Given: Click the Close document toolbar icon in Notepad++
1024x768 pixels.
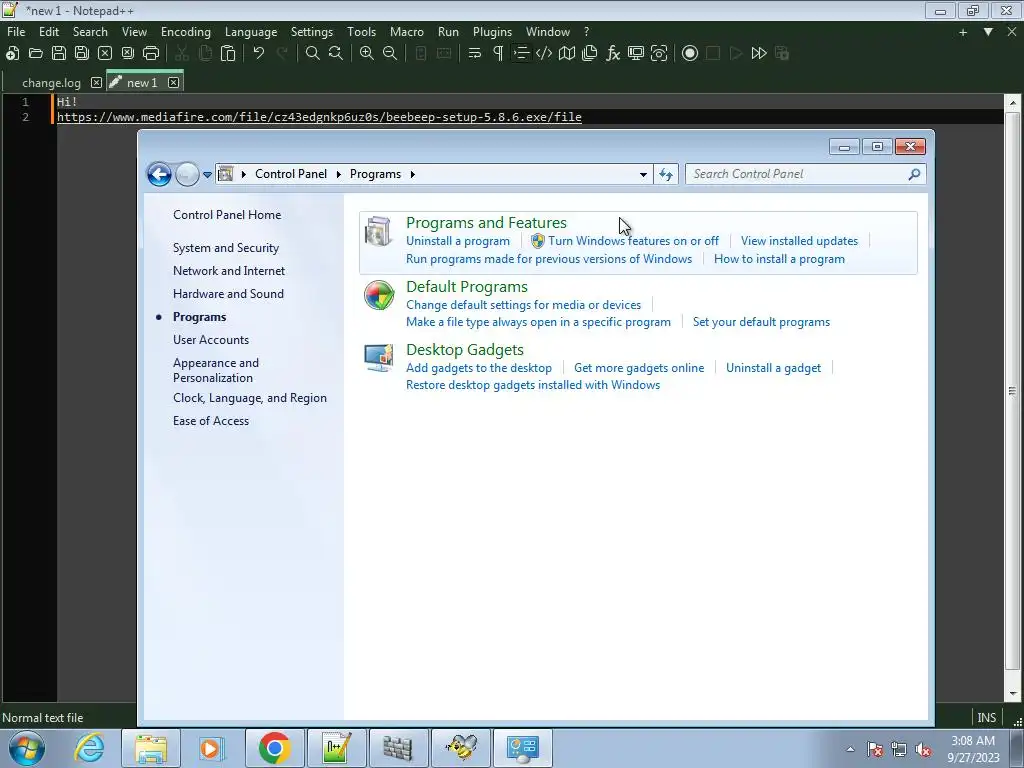Looking at the screenshot, I should (x=104, y=54).
